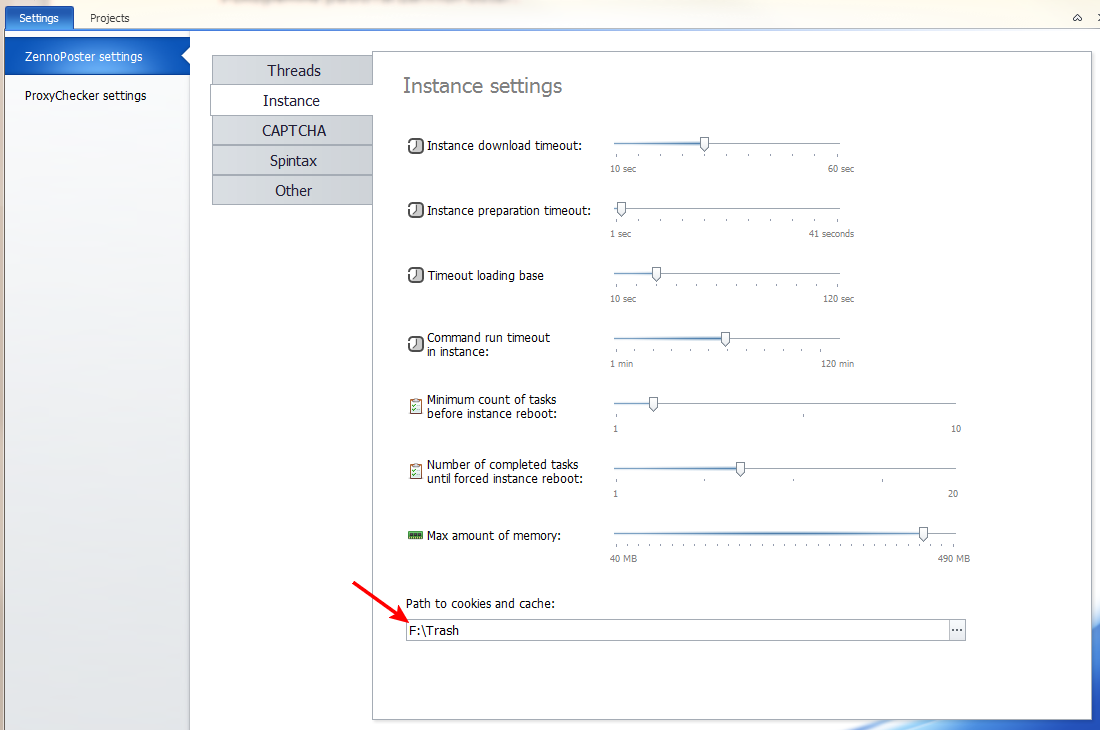The width and height of the screenshot is (1100, 730).
Task: Open ProxyChecker settings in the sidebar
Action: coord(86,95)
